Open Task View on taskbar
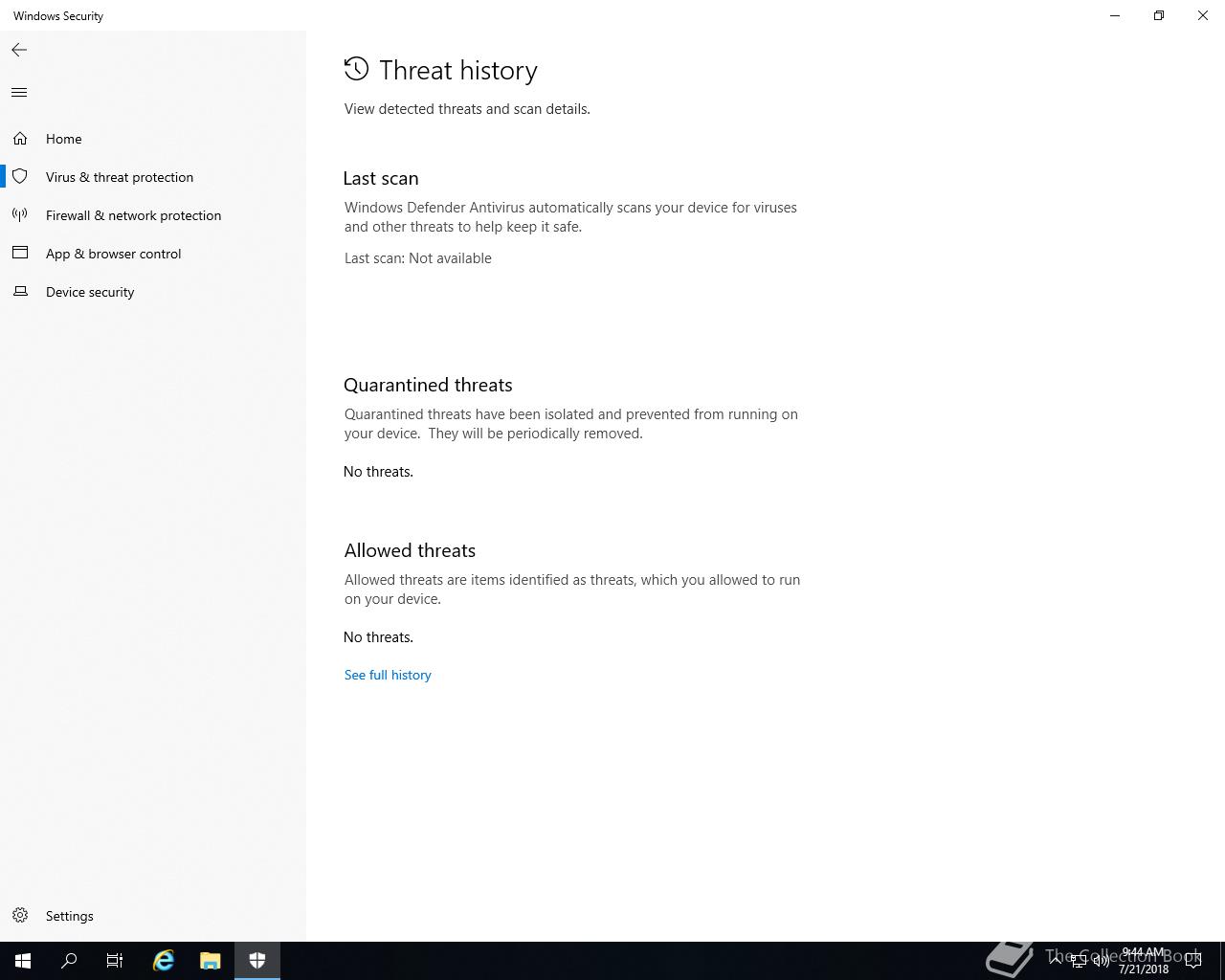 pos(115,961)
